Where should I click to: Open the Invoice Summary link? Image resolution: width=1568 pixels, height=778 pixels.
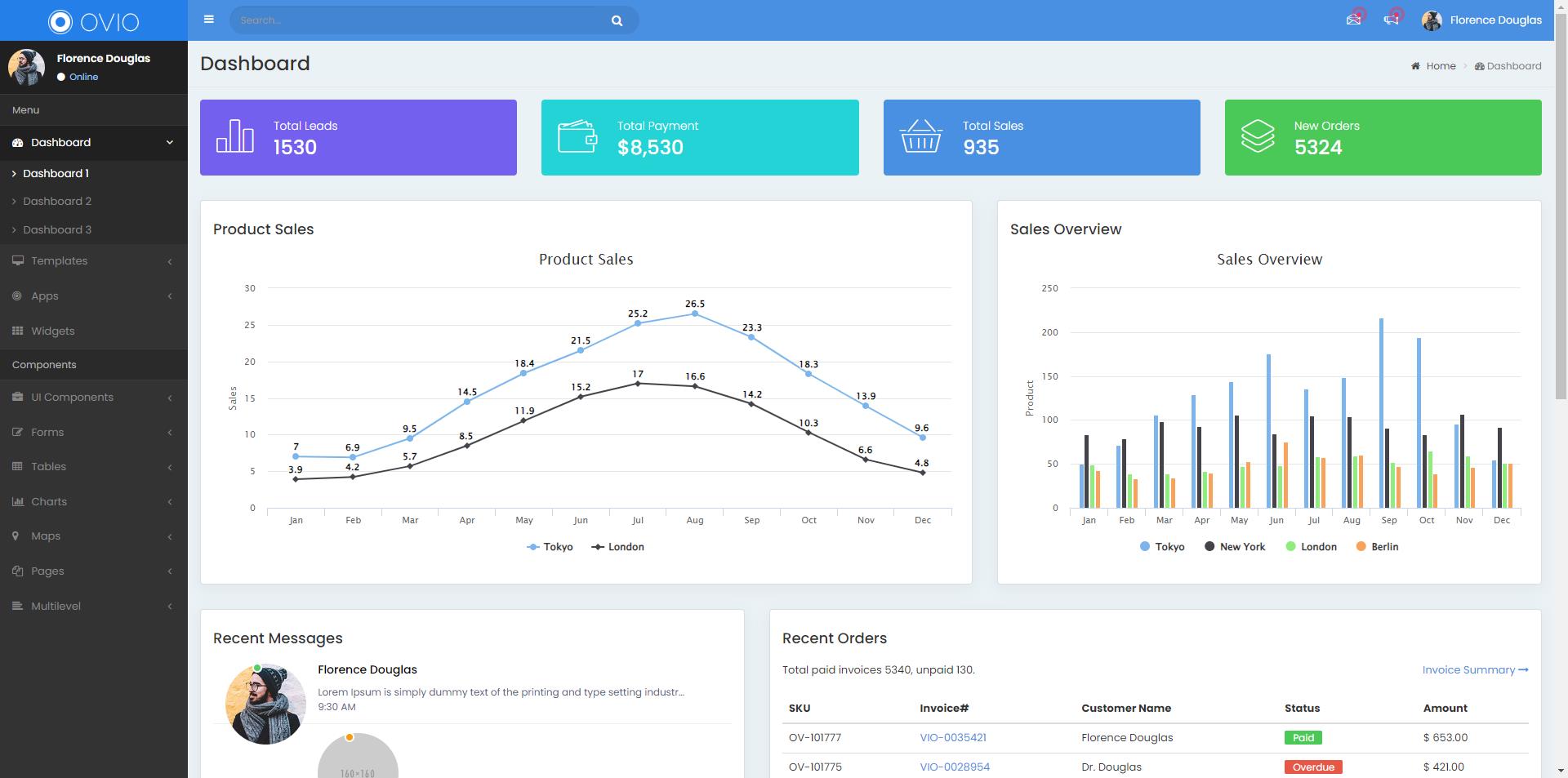[1475, 670]
